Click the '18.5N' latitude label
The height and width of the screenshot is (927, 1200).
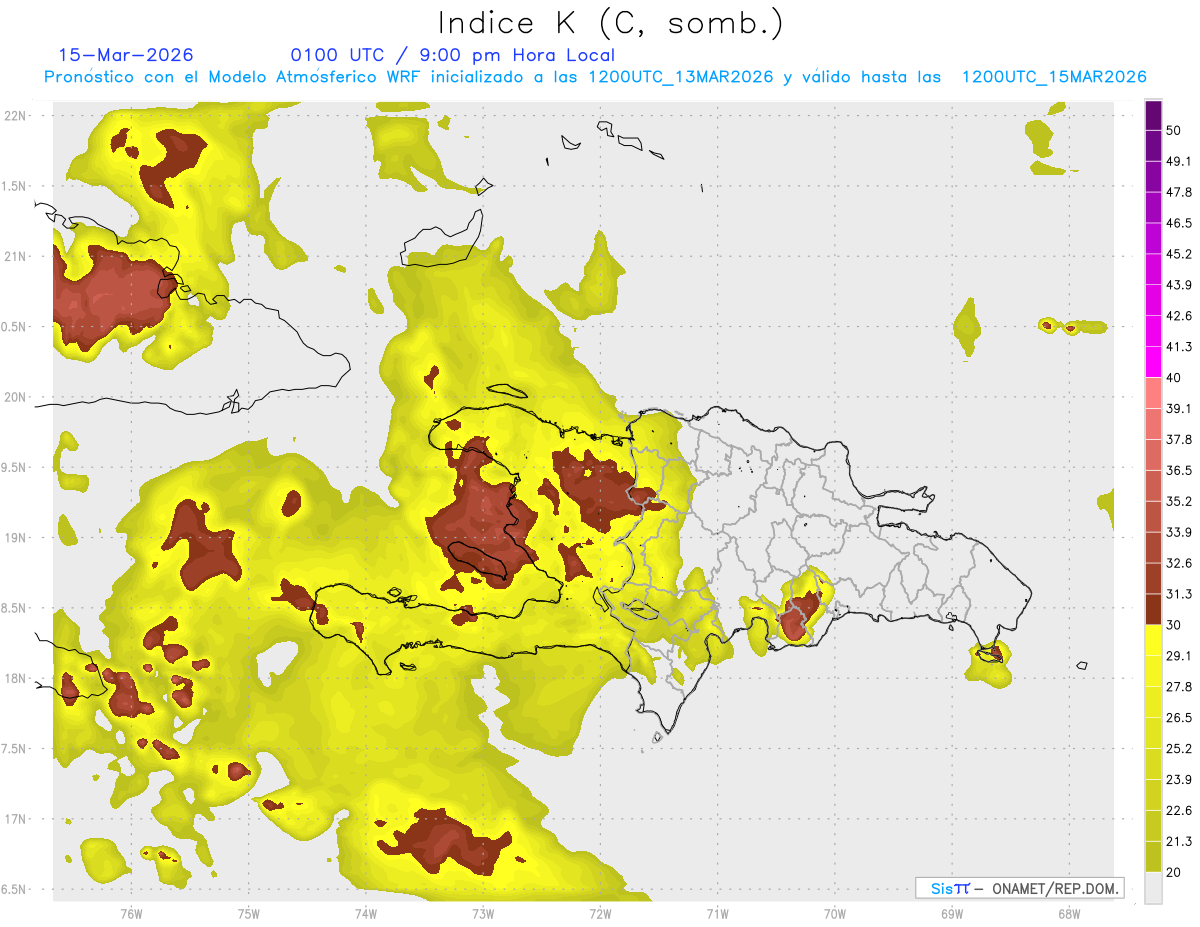click(x=11, y=608)
